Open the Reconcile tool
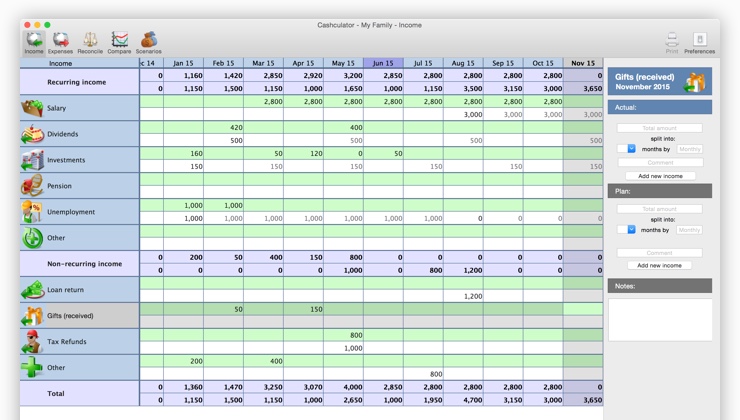 tap(90, 42)
